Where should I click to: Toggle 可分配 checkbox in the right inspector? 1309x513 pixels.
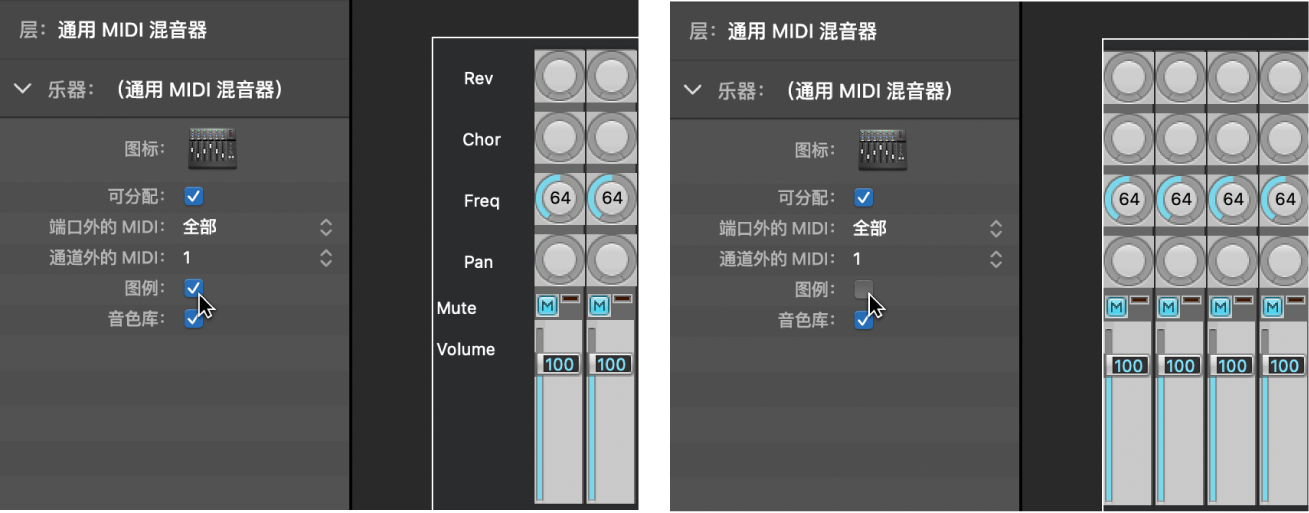click(x=864, y=197)
